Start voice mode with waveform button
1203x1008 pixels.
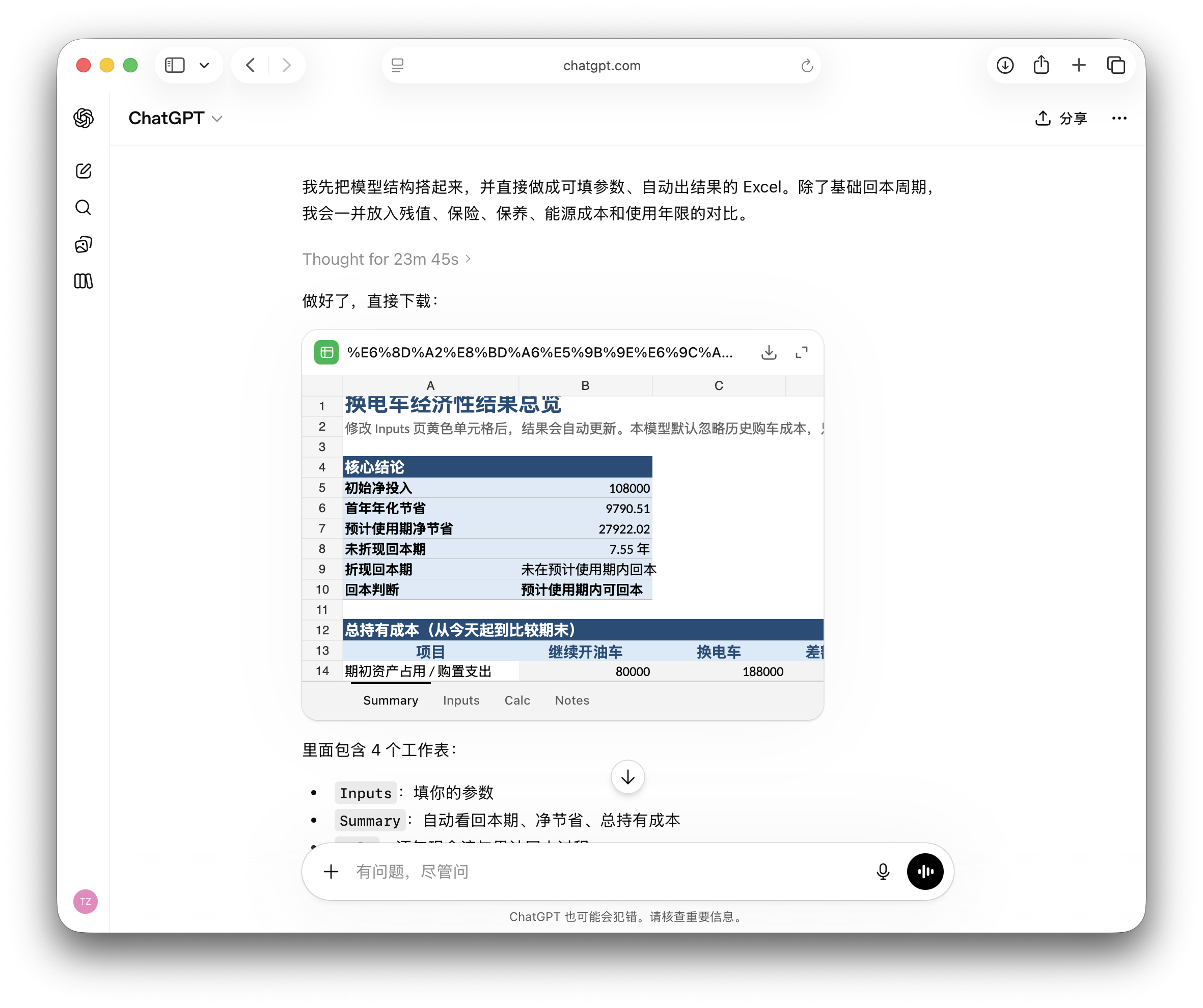(x=924, y=871)
